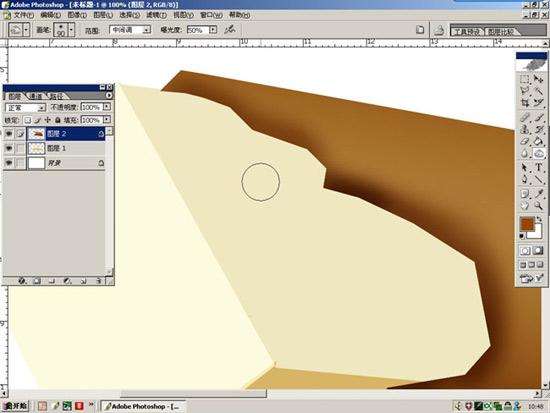550x413 pixels.
Task: Select the Rectangular Marquee tool
Action: [x=525, y=79]
